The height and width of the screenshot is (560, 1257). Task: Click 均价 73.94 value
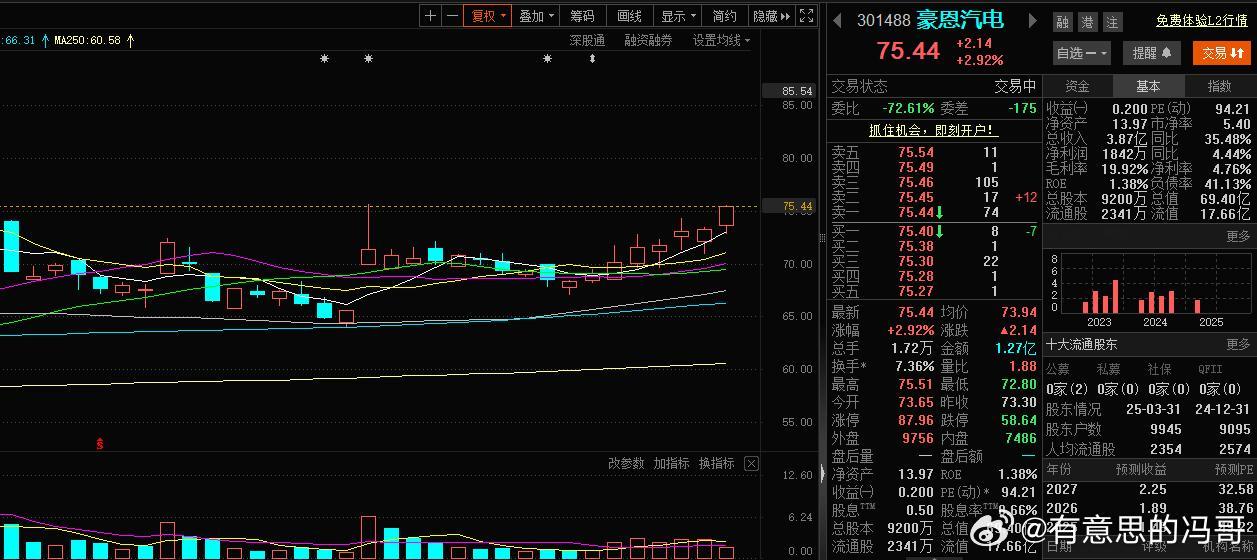click(1018, 313)
